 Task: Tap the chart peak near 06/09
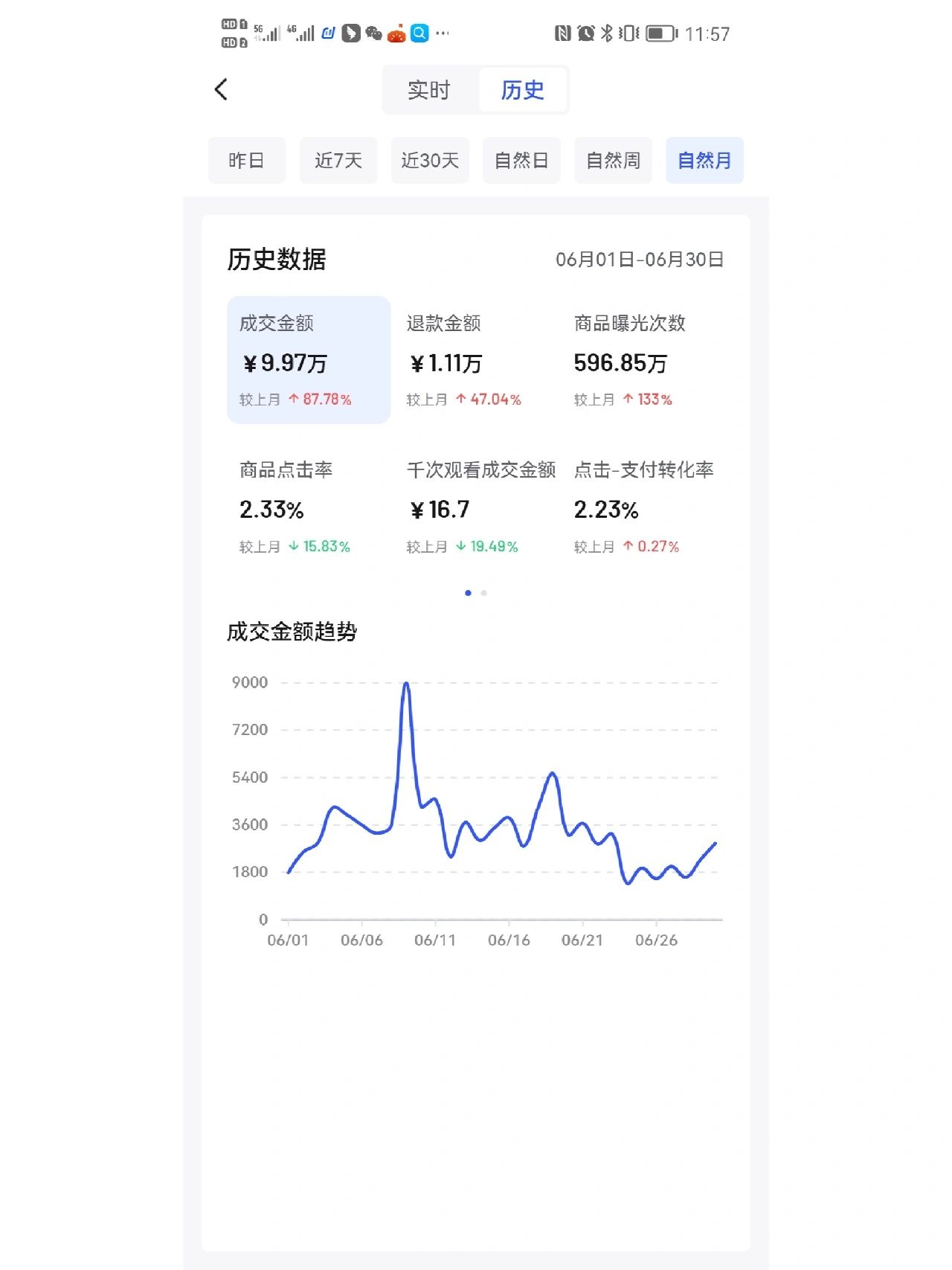406,684
